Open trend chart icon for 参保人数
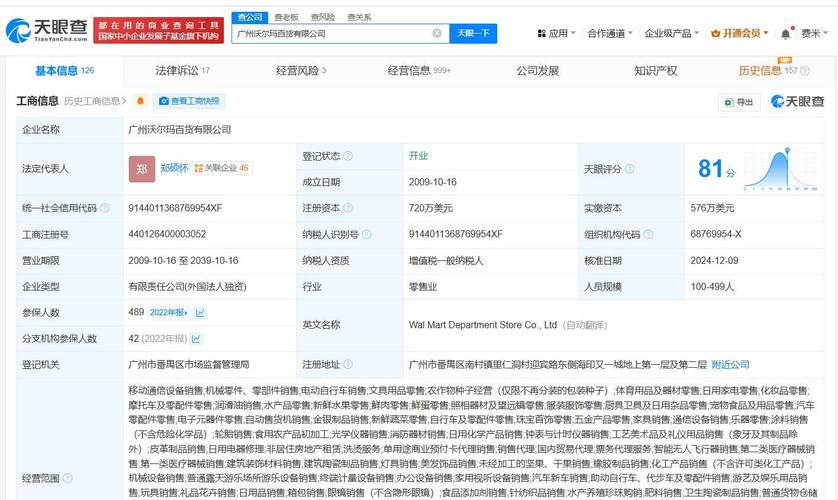This screenshot has height=500, width=838. (x=200, y=312)
